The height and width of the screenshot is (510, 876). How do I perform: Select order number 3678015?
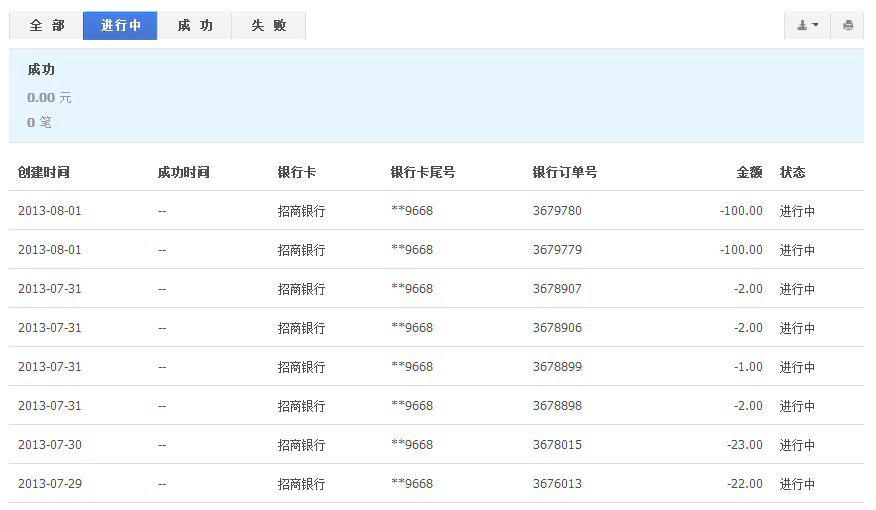(x=557, y=445)
